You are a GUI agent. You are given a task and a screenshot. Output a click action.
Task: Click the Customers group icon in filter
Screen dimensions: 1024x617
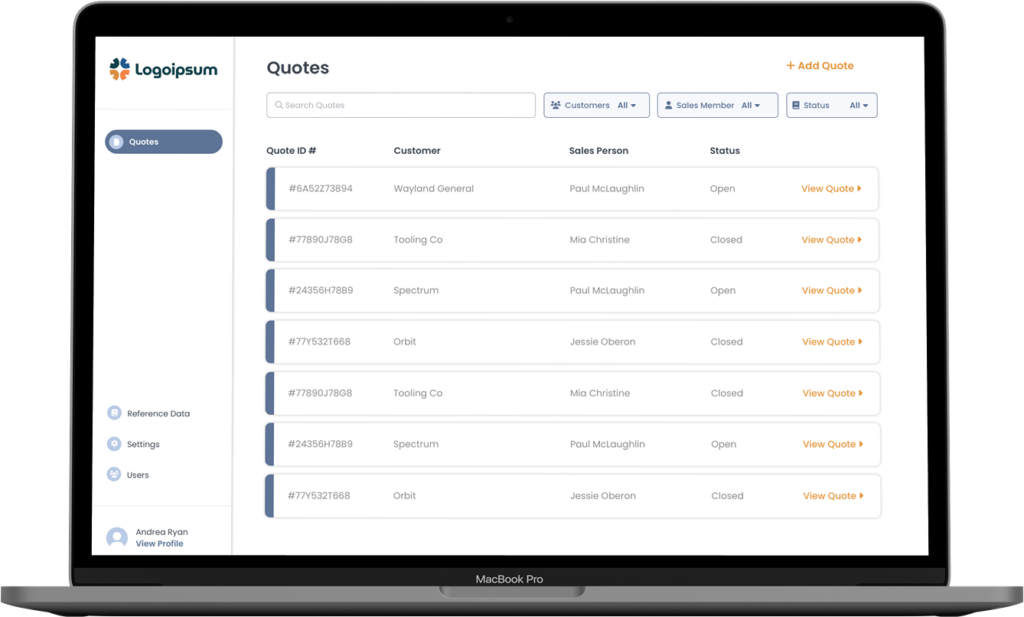click(x=555, y=105)
